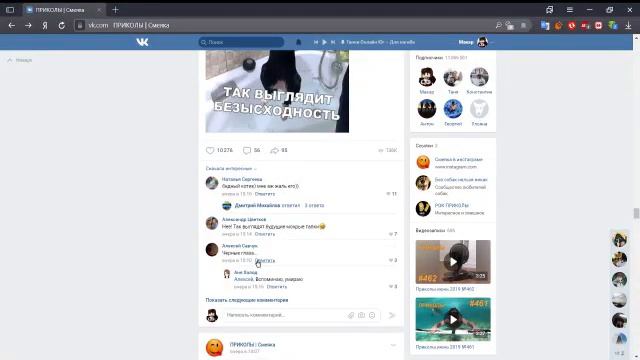This screenshot has height=360, width=640.
Task: Open the next post's 'ПРИКОЛЫ | Смеха' title
Action: 252,345
